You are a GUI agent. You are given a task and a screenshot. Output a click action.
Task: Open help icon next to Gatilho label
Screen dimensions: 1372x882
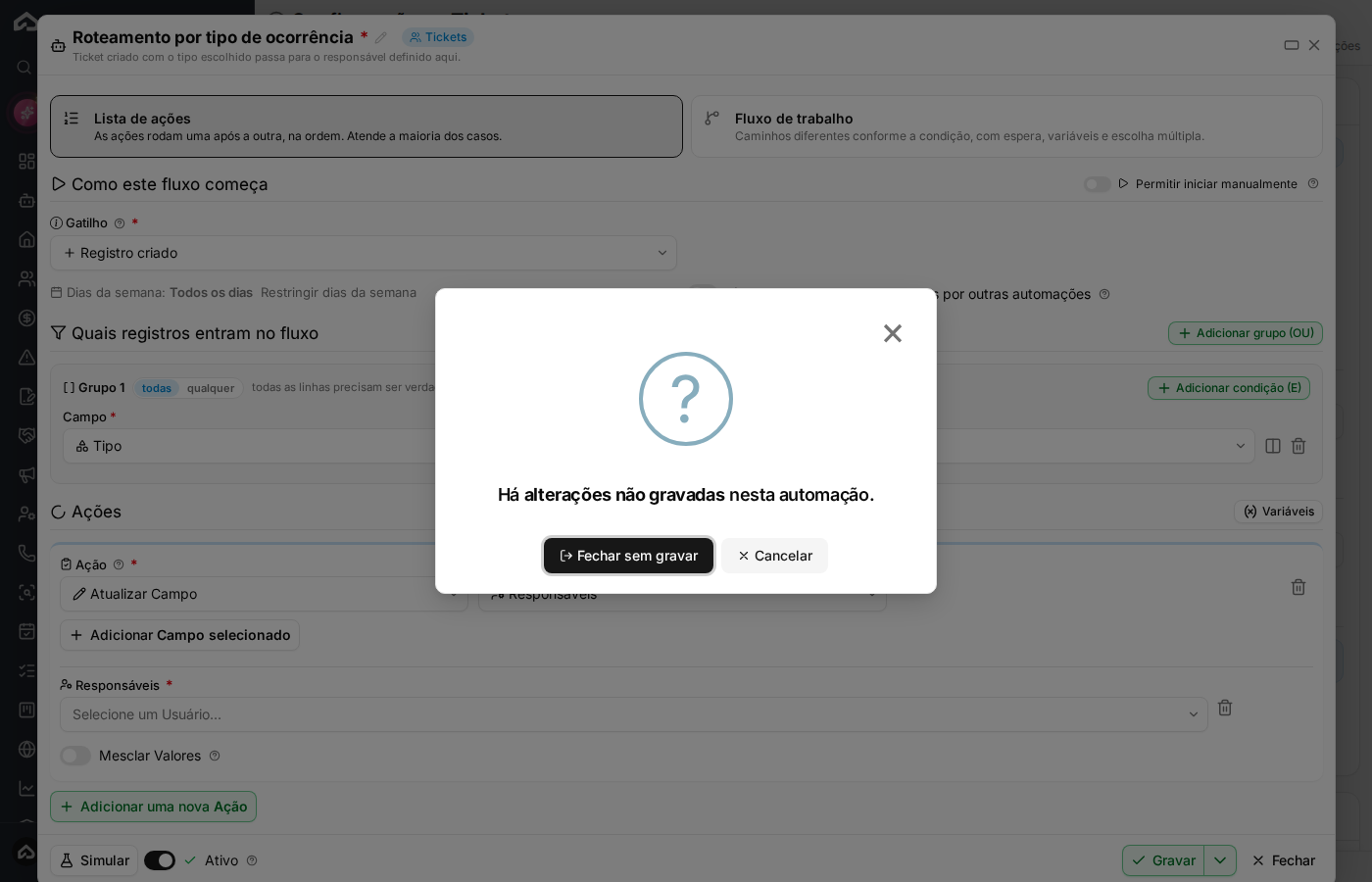(x=120, y=223)
